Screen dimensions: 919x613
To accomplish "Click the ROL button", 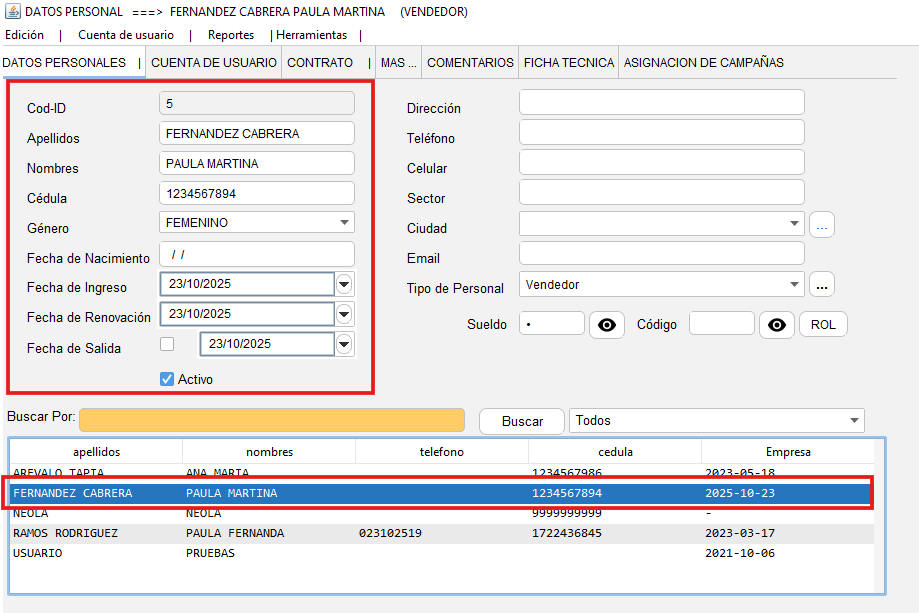I will pos(823,324).
